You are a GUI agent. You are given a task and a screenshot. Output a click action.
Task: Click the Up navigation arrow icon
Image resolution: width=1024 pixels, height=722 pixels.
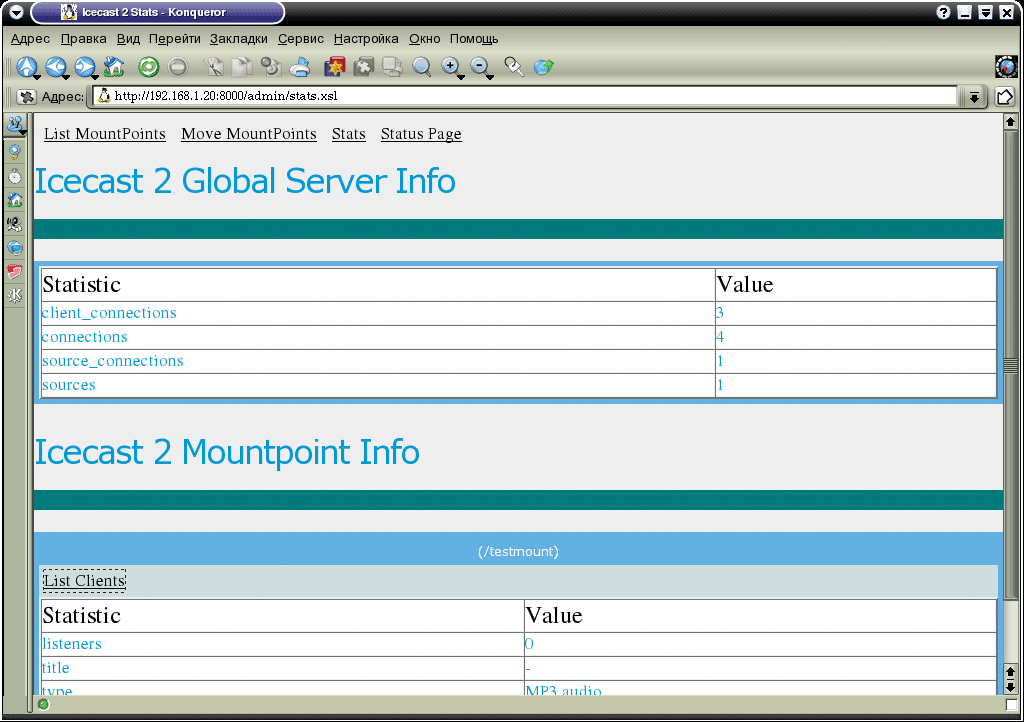point(27,67)
